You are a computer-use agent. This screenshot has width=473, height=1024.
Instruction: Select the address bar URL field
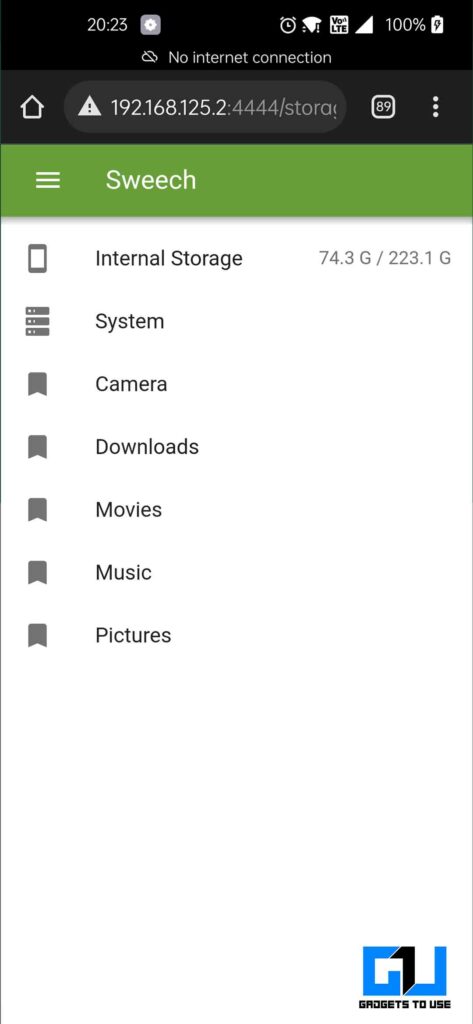click(x=205, y=107)
